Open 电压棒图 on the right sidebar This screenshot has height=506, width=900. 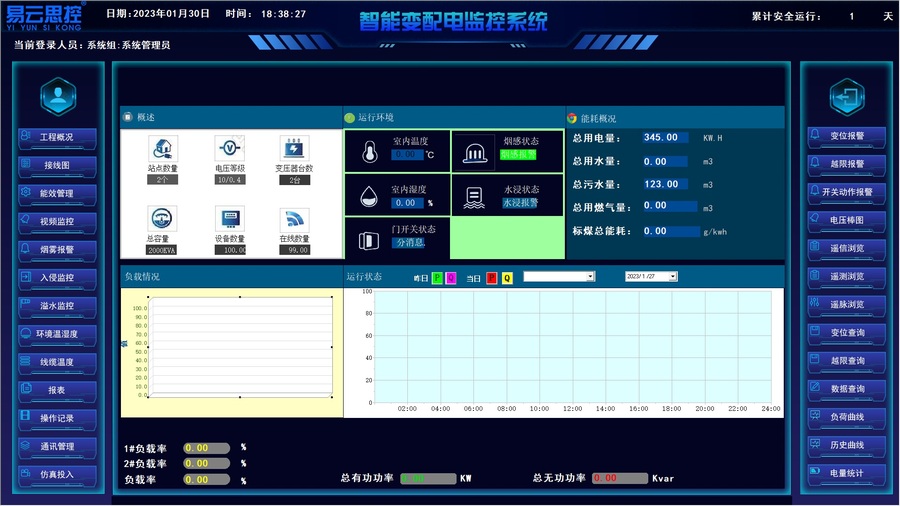[x=847, y=221]
